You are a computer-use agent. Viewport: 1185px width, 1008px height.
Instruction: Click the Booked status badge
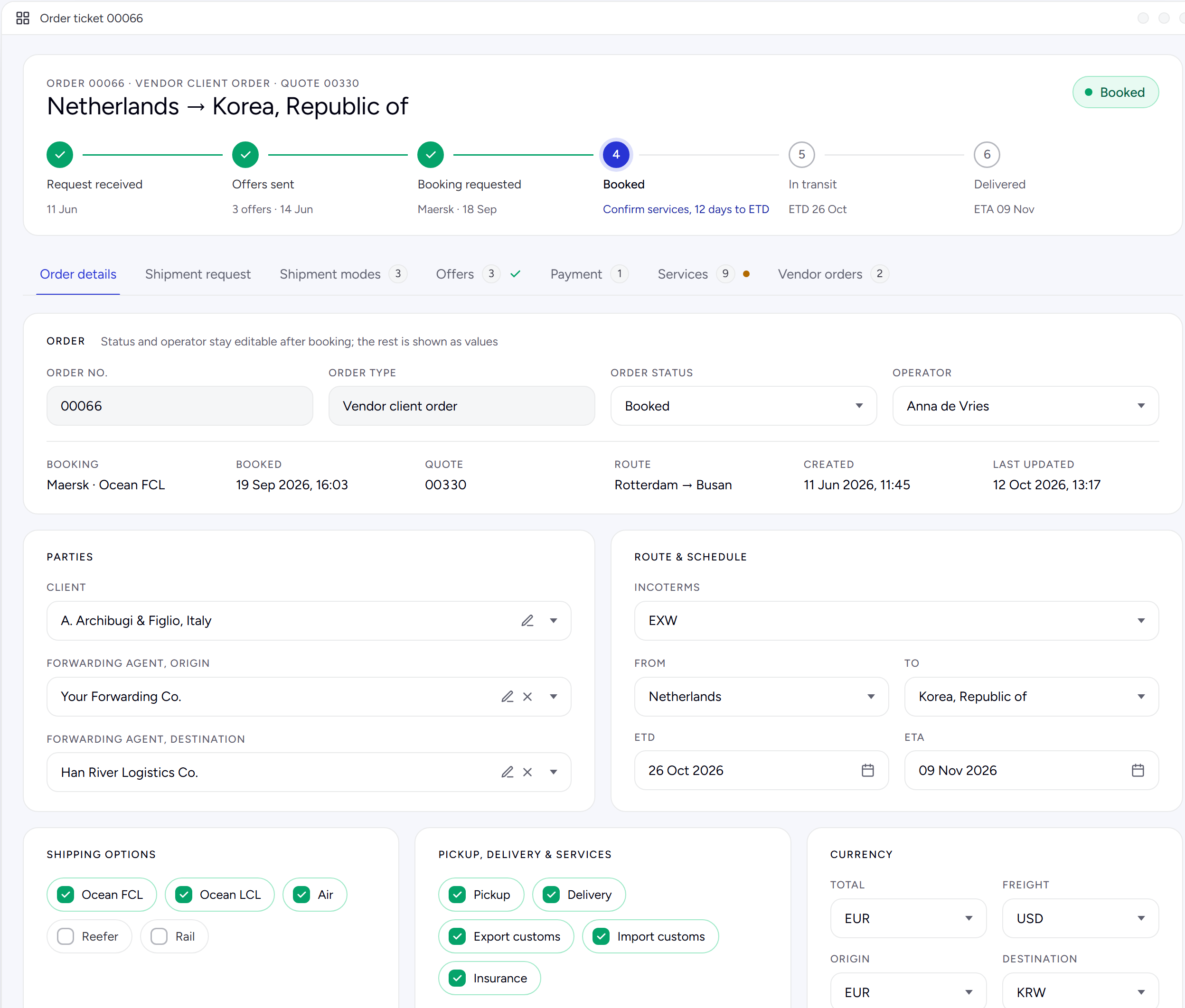1115,93
